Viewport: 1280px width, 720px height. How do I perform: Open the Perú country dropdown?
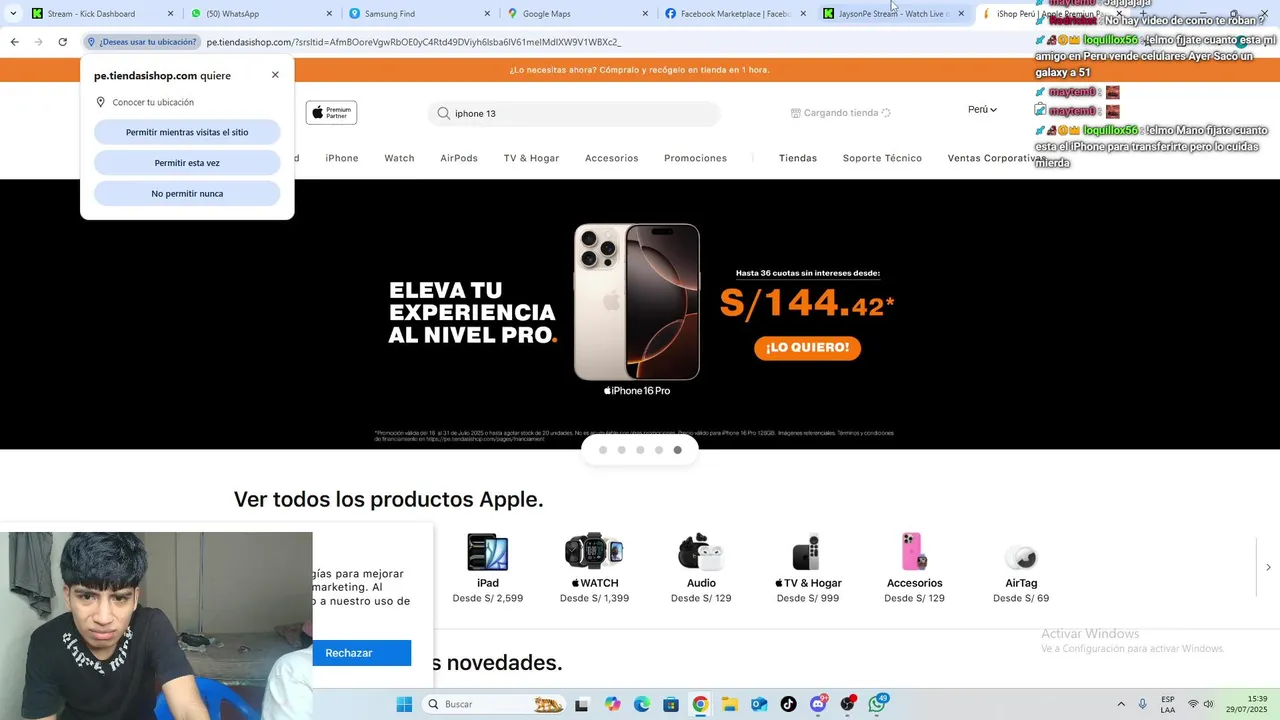(982, 110)
